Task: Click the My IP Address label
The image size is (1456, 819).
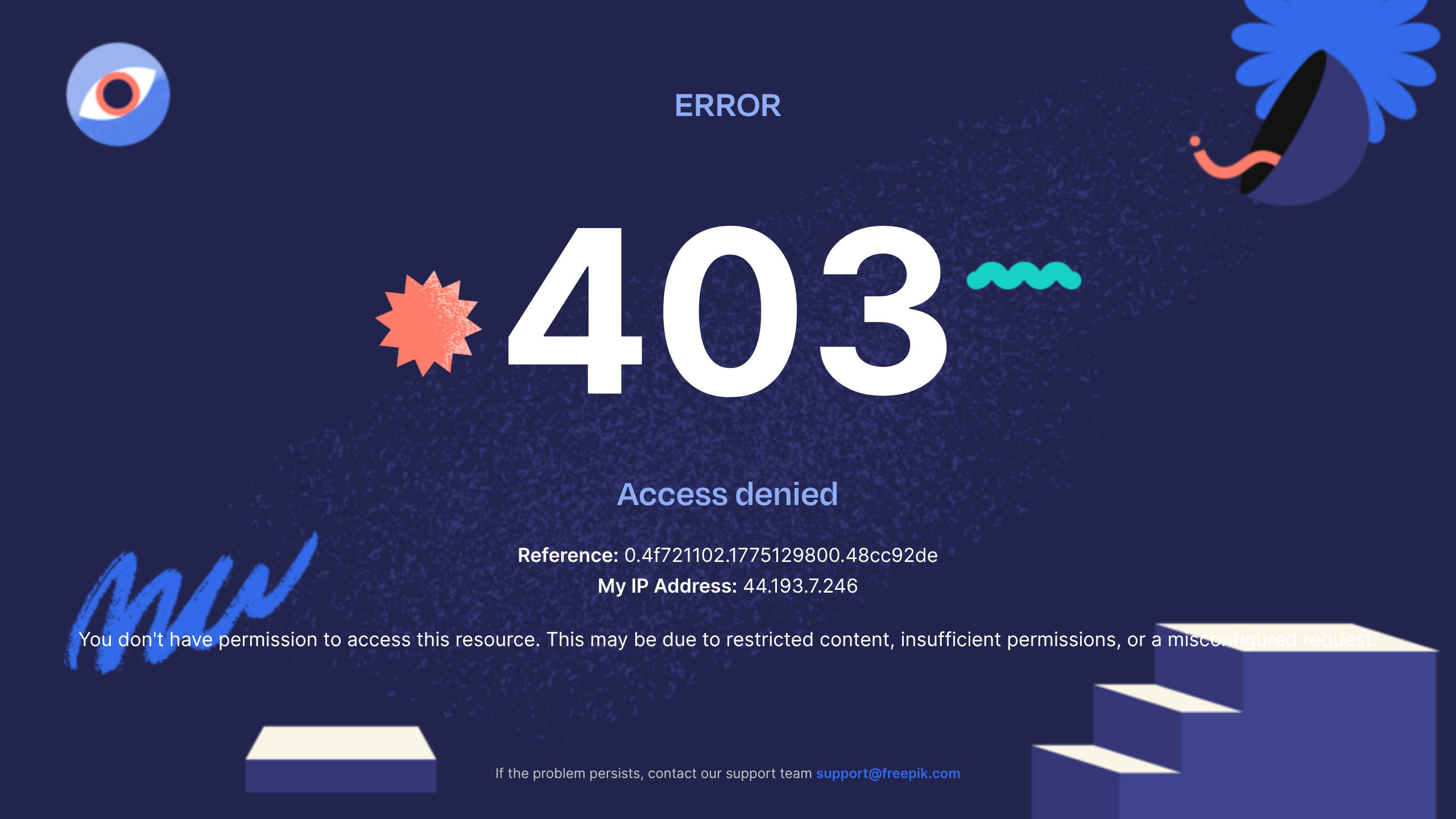Action: 667,586
